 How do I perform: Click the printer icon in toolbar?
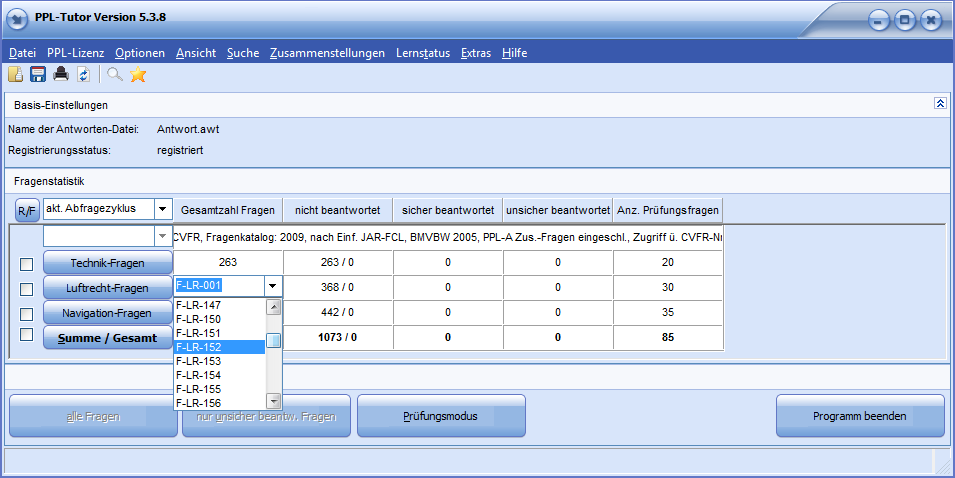pos(61,74)
